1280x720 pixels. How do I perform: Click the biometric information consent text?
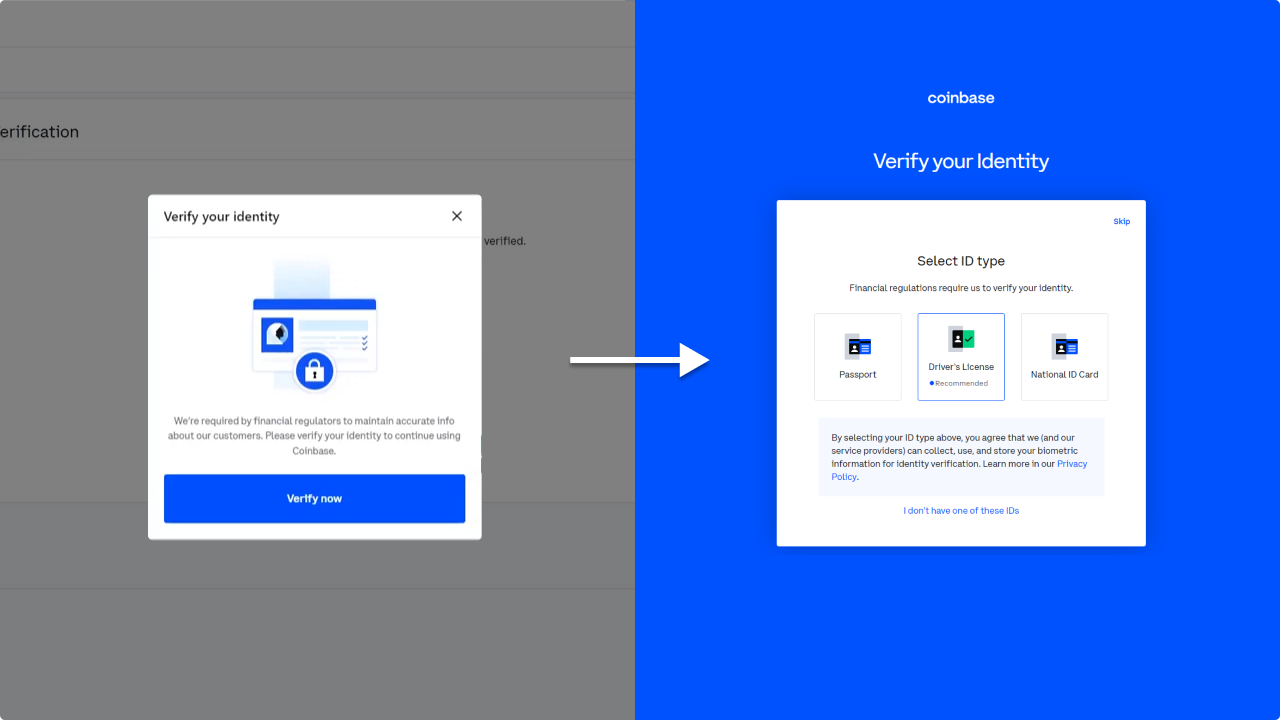coord(959,457)
